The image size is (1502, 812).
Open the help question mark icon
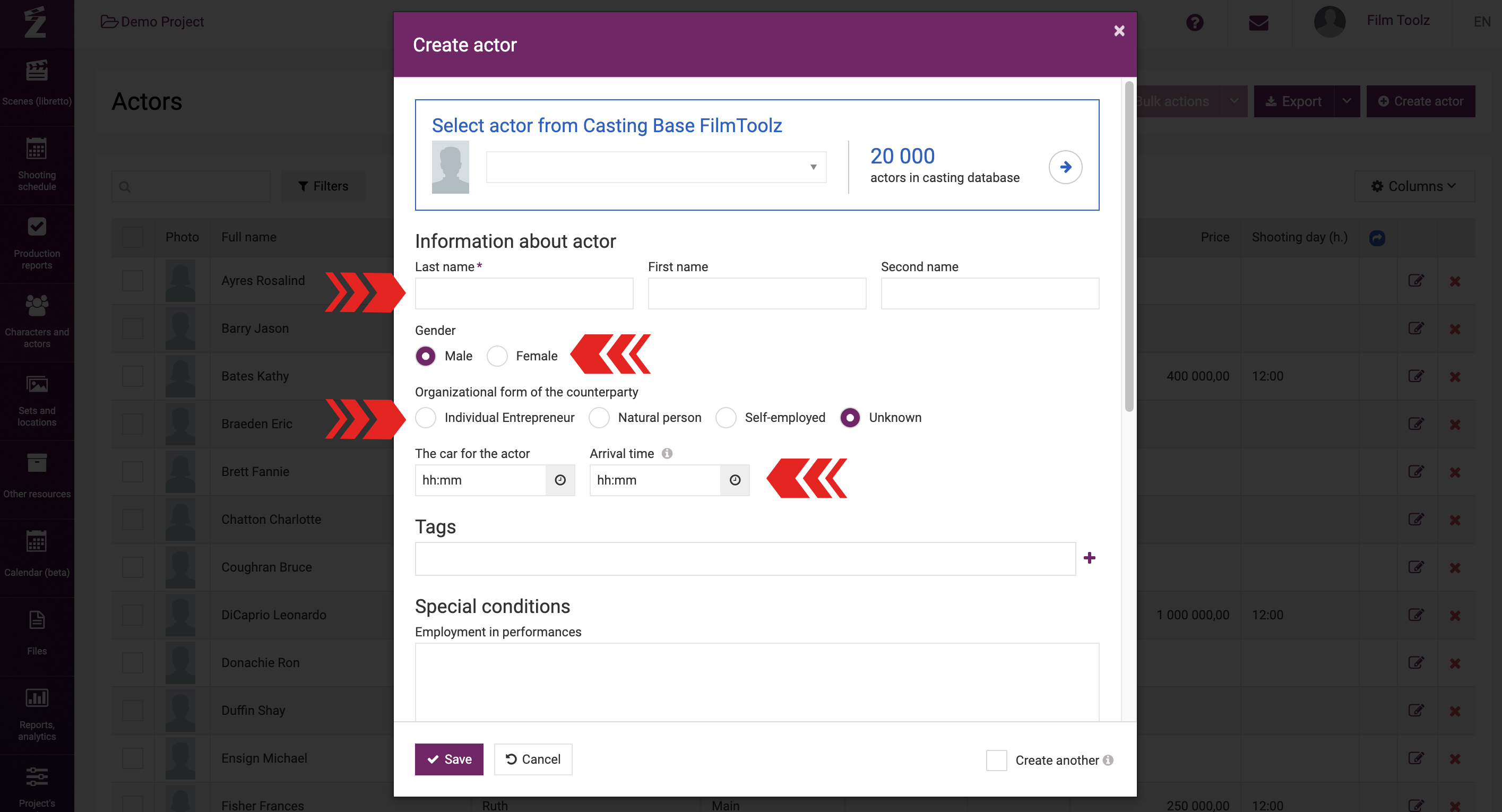[1194, 23]
